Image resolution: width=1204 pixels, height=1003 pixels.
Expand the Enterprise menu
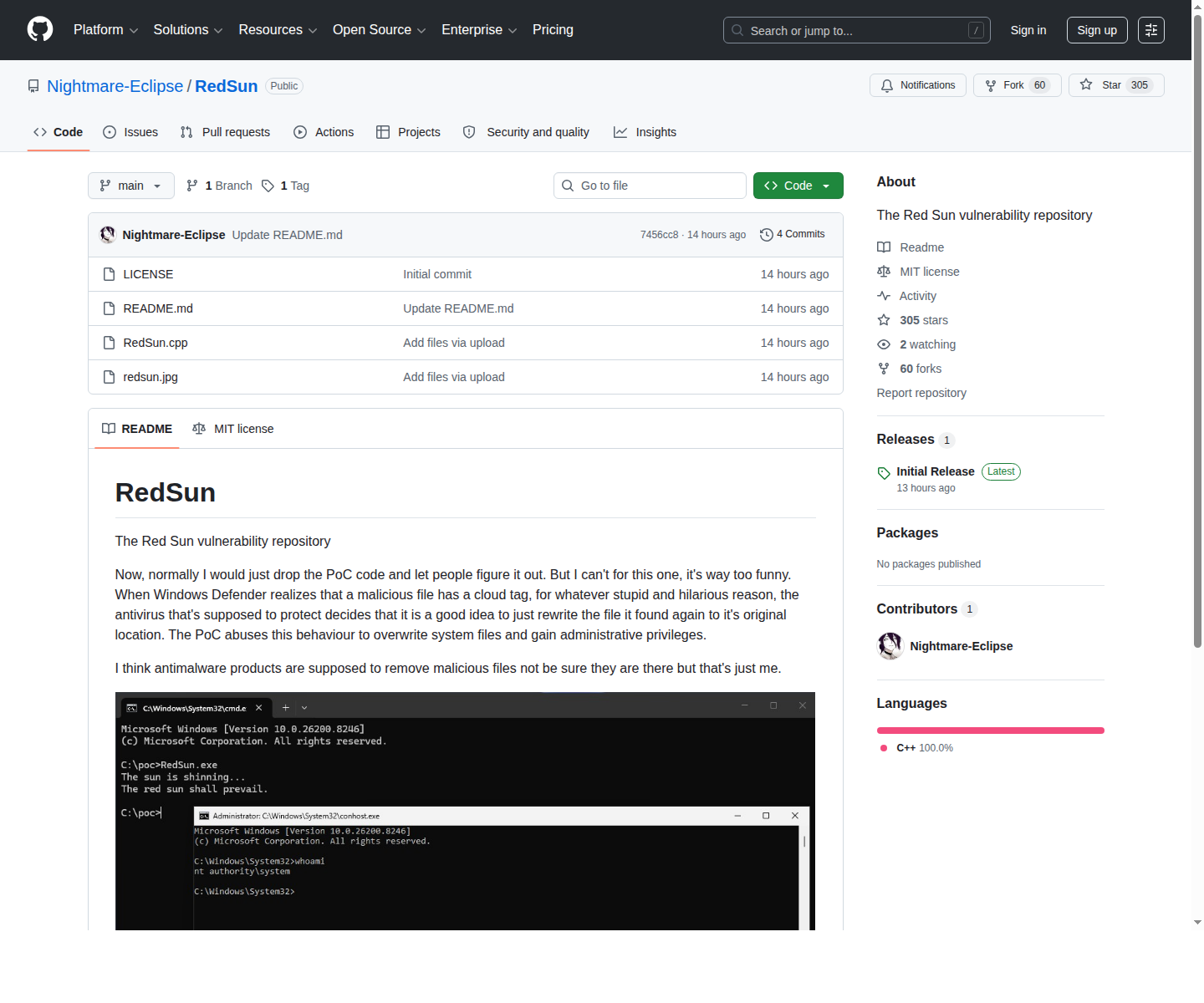pyautogui.click(x=479, y=30)
